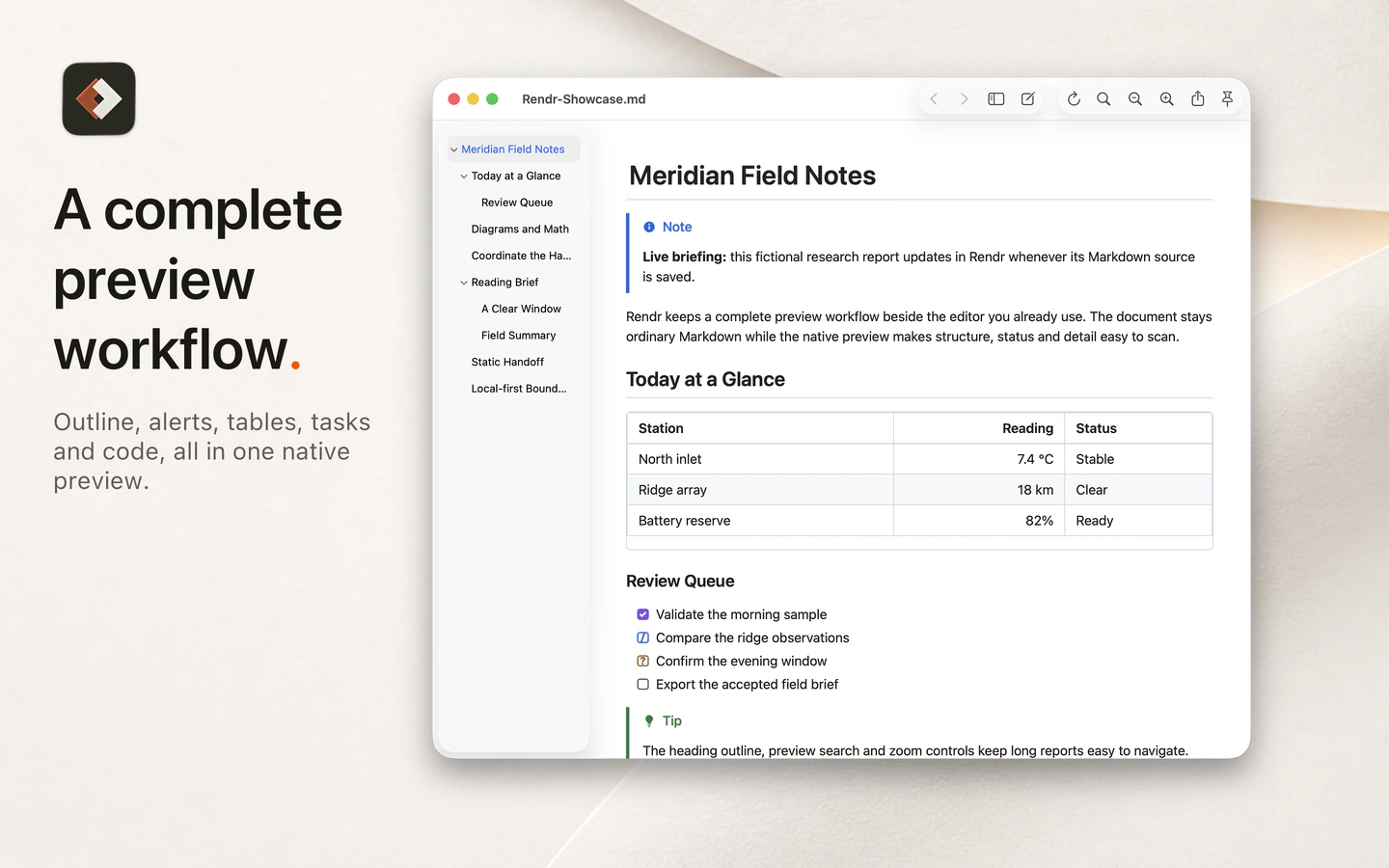Image resolution: width=1389 pixels, height=868 pixels.
Task: Select Meridian Field Notes in the outline
Action: pyautogui.click(x=513, y=149)
